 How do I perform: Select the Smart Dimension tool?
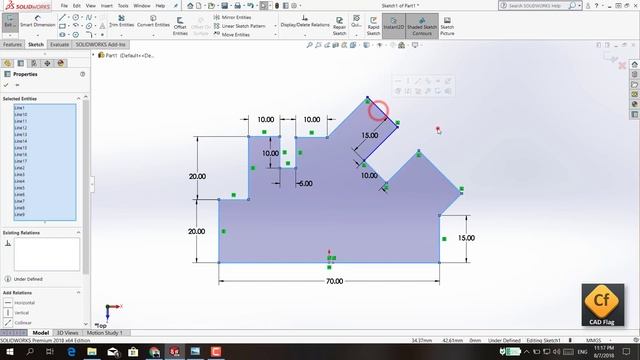tap(38, 21)
